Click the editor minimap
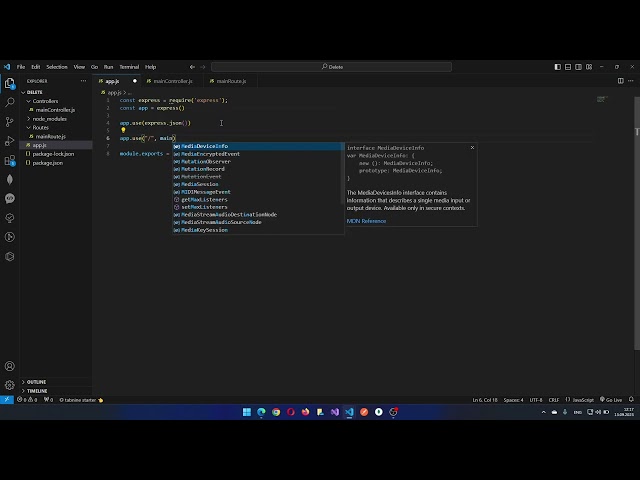The width and height of the screenshot is (640, 480). coord(602,99)
